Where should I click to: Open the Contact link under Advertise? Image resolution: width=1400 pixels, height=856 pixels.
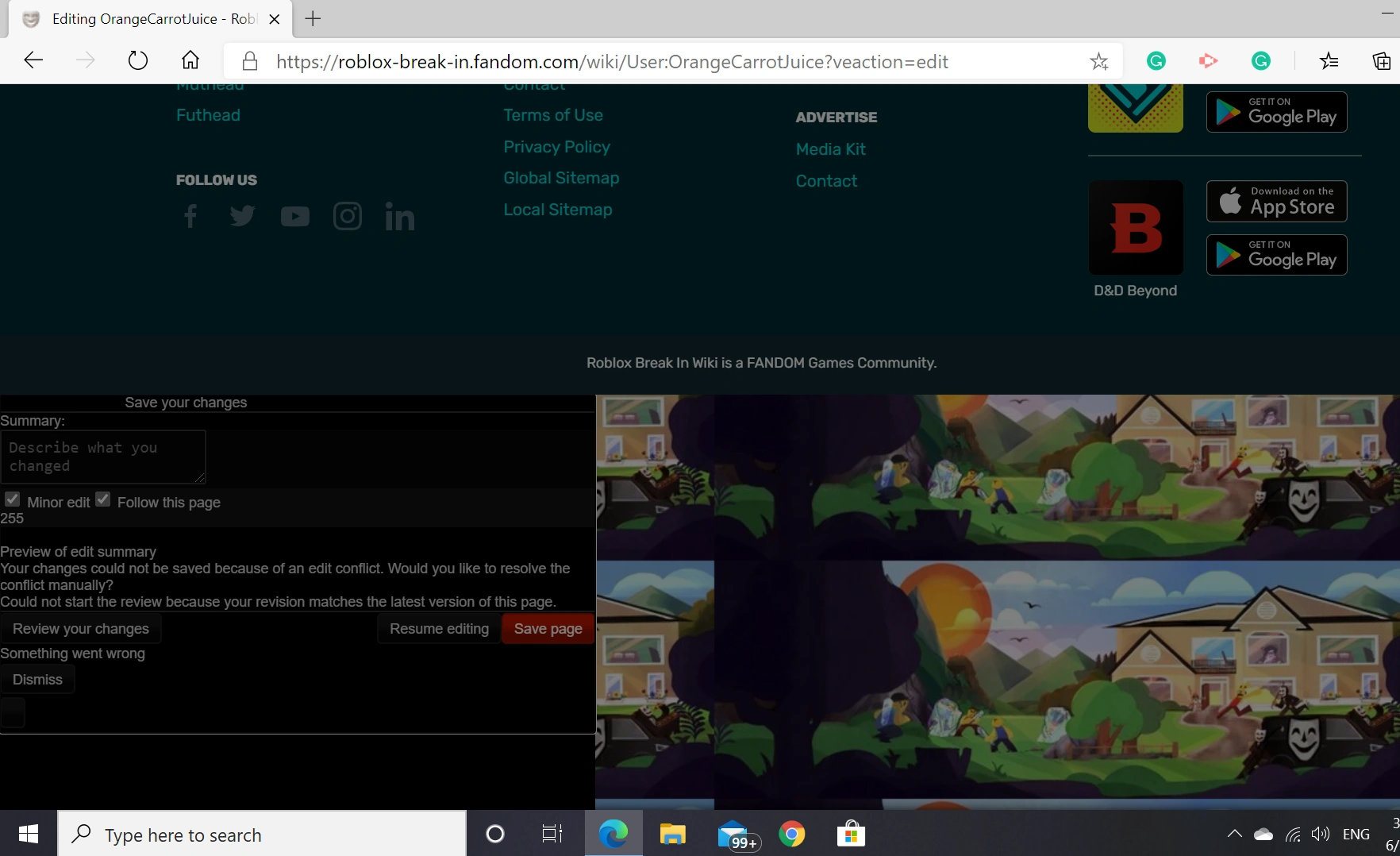pyautogui.click(x=826, y=181)
